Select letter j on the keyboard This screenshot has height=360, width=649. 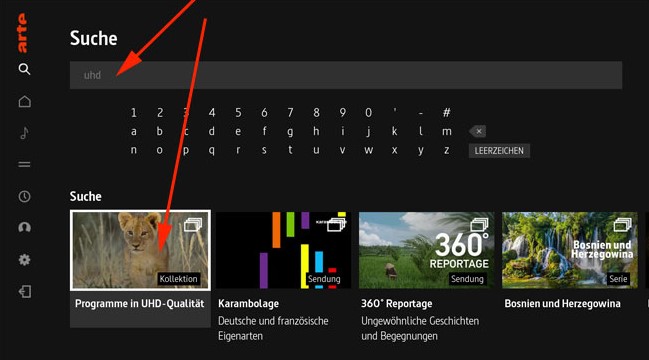368,132
